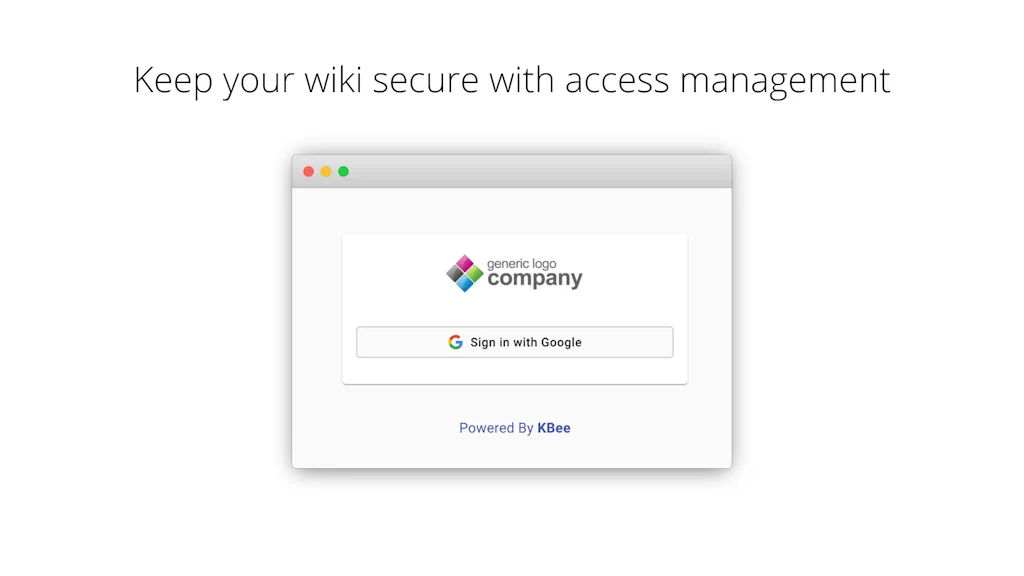
Task: Minimize the window with the yellow button
Action: click(x=326, y=172)
